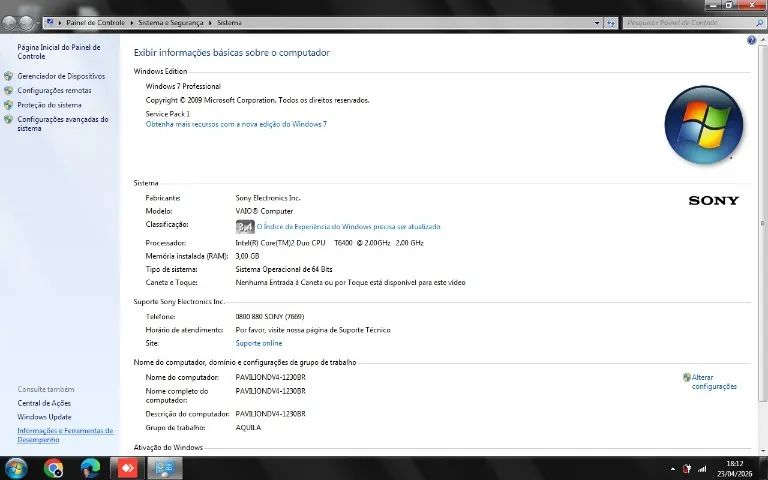
Task: Select model value VAIO Computer
Action: pyautogui.click(x=264, y=212)
